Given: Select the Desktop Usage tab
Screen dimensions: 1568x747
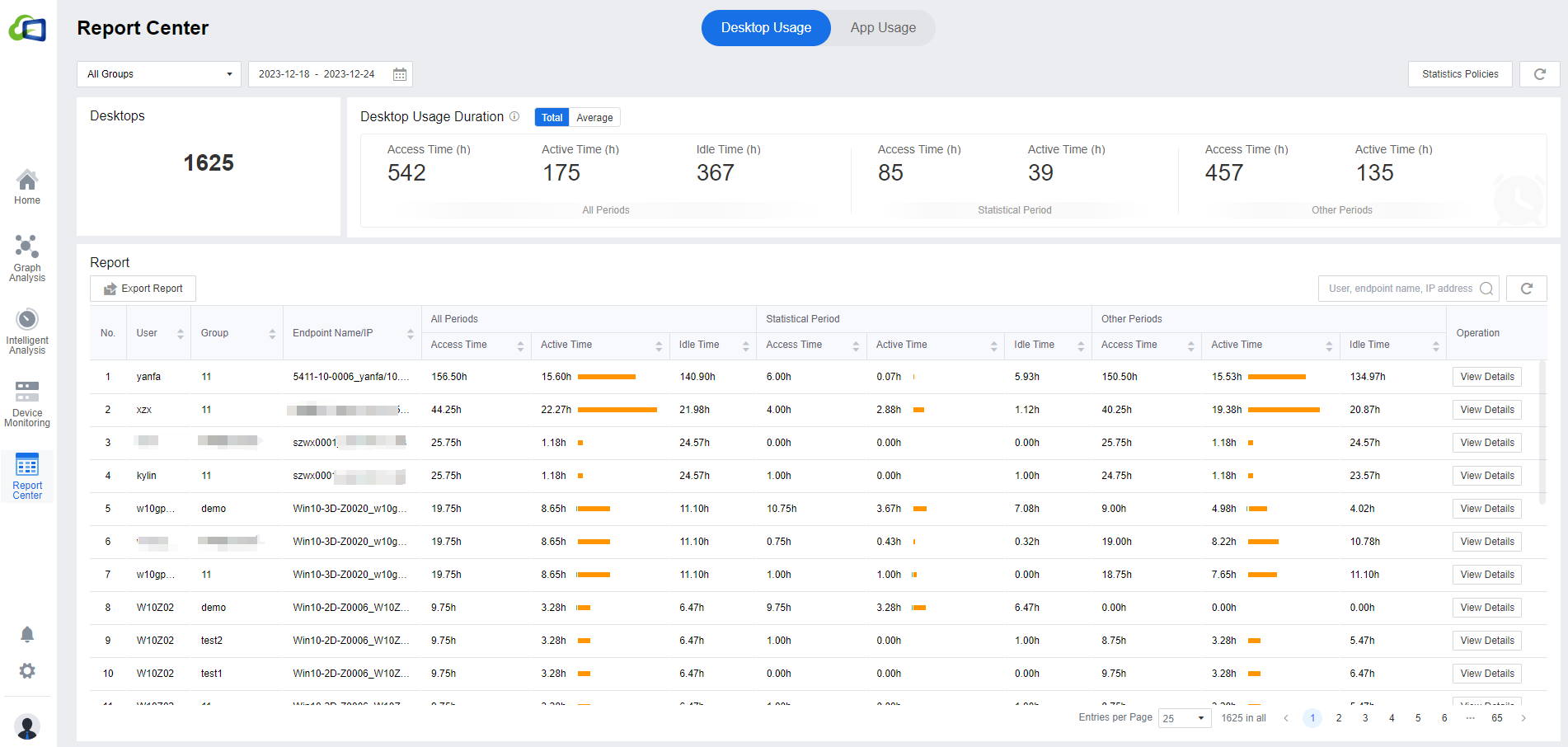Looking at the screenshot, I should coord(766,28).
